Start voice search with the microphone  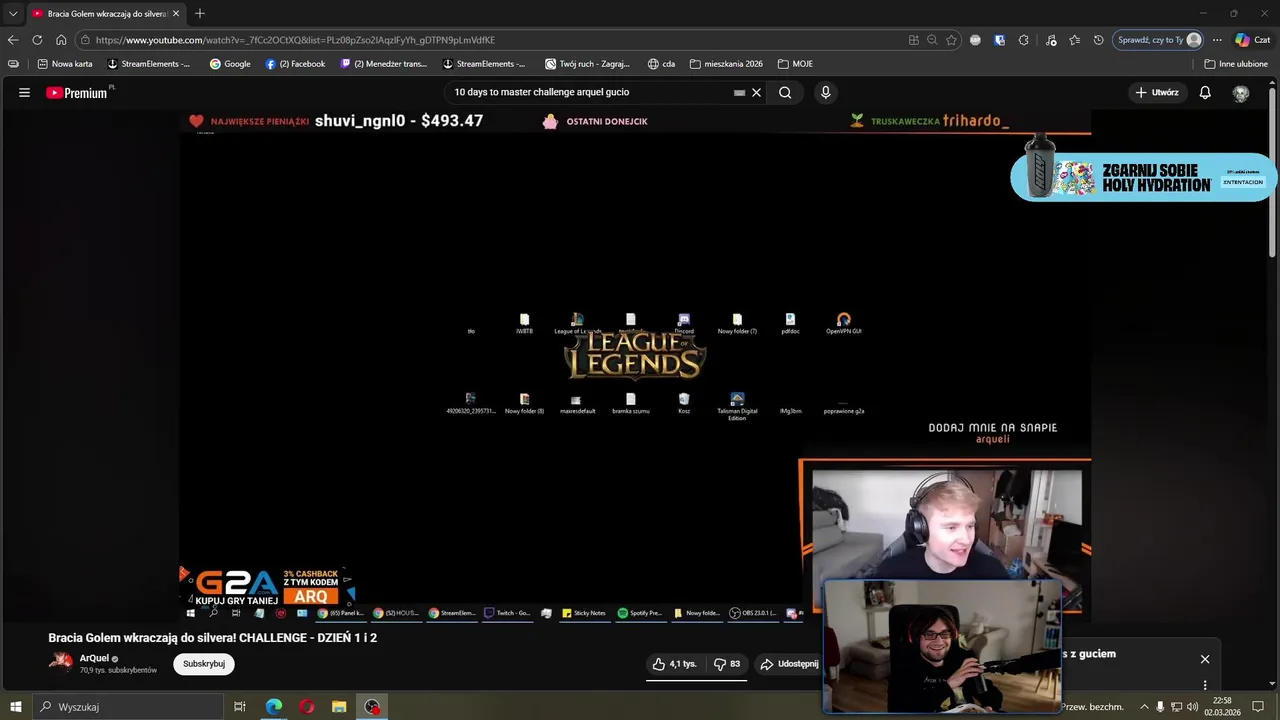tap(825, 92)
